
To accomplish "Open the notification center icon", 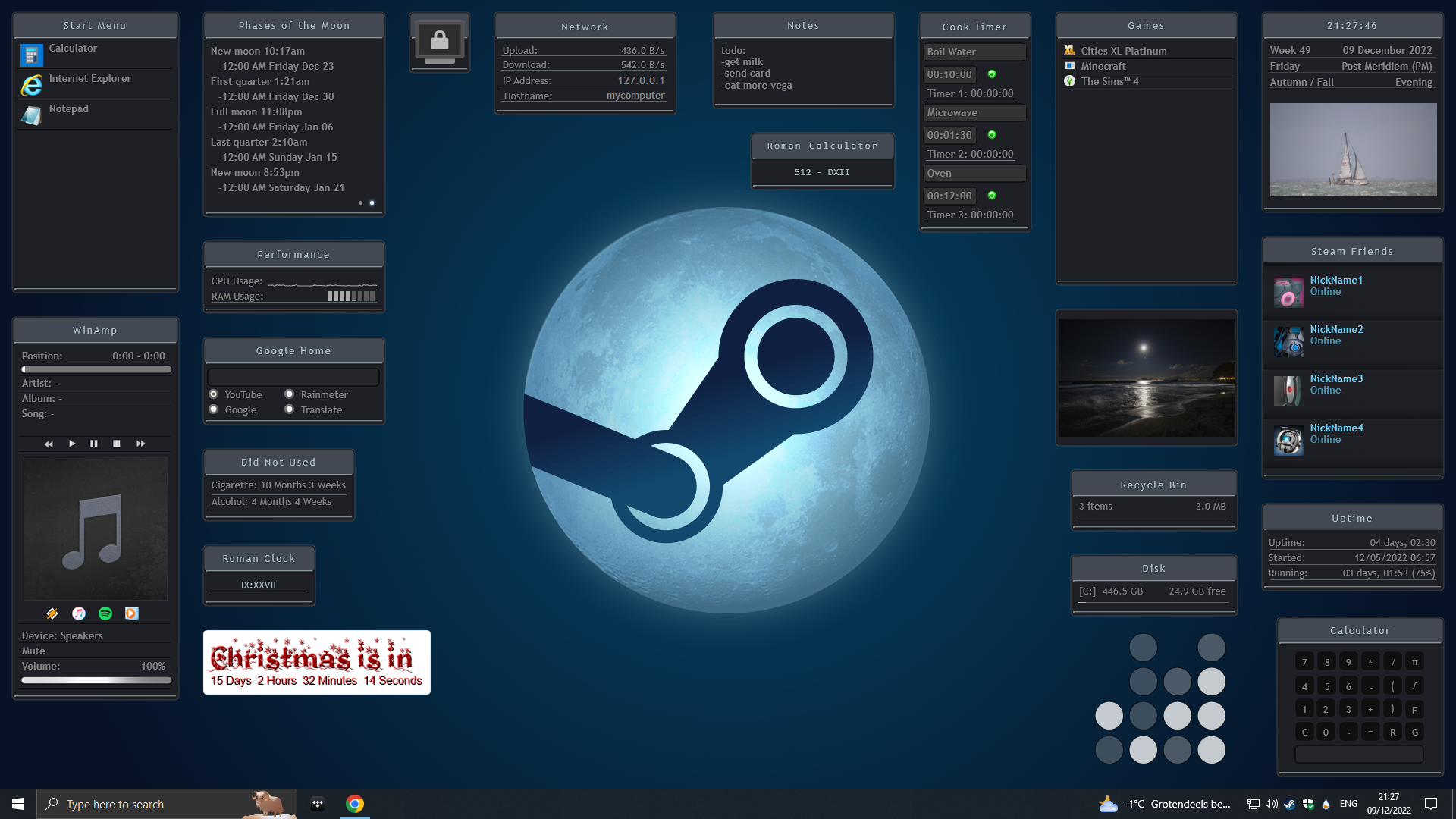I will pyautogui.click(x=1431, y=804).
